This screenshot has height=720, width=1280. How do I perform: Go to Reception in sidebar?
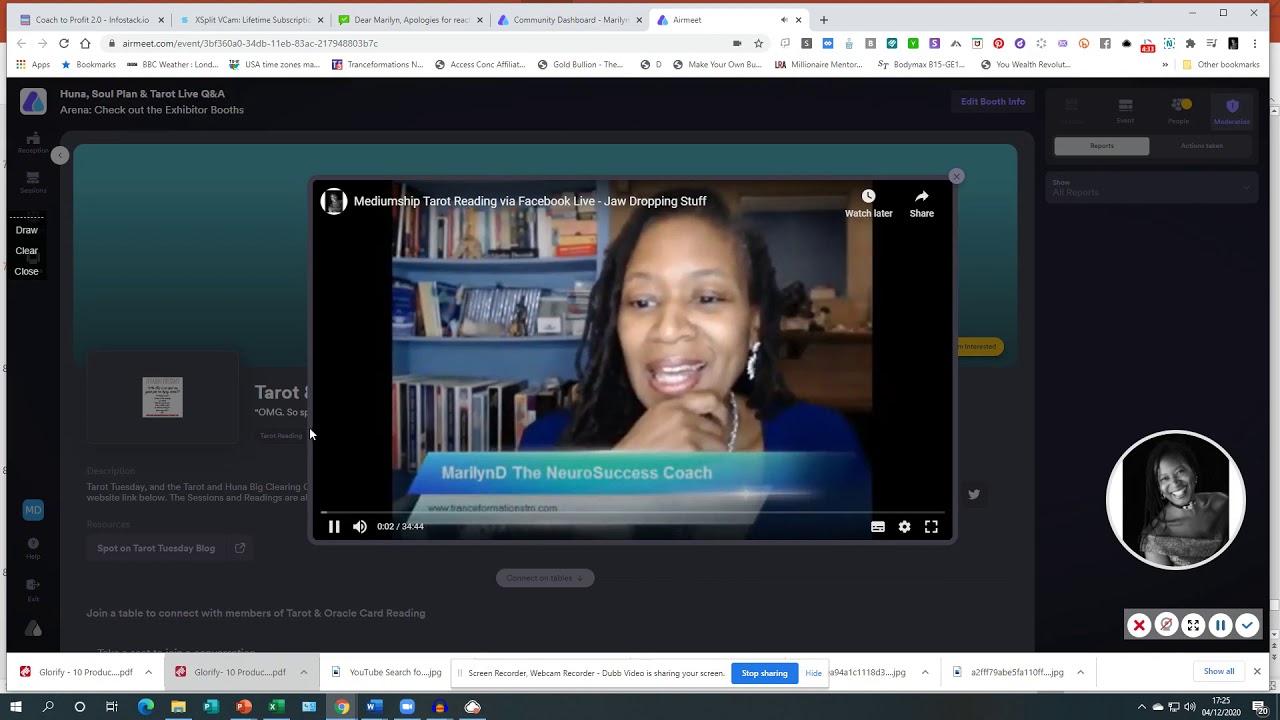coord(33,143)
